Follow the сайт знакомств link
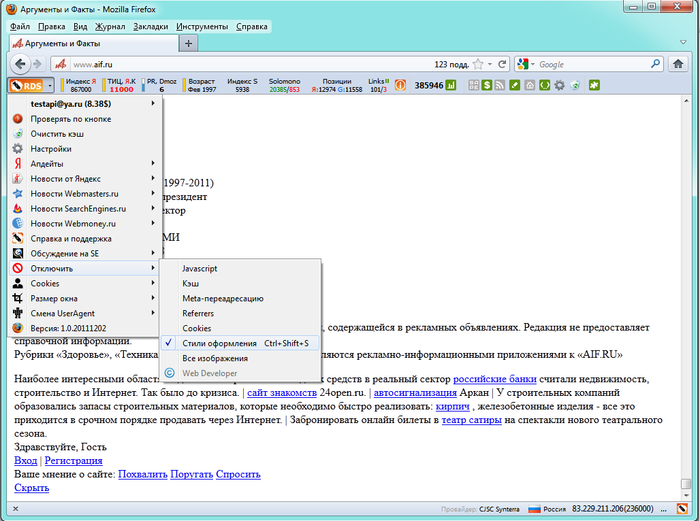The height and width of the screenshot is (521, 700). [282, 393]
